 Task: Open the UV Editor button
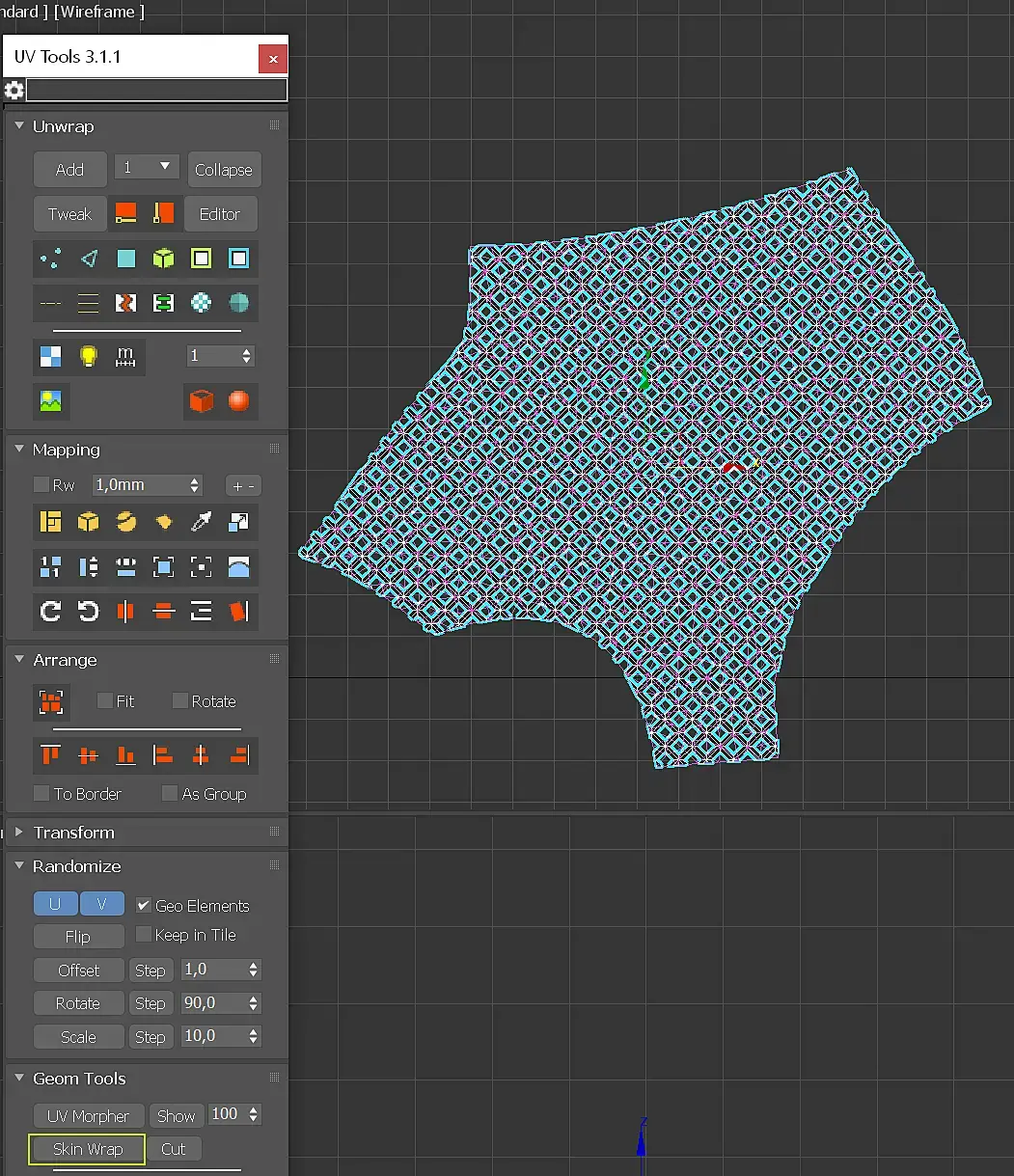click(220, 214)
